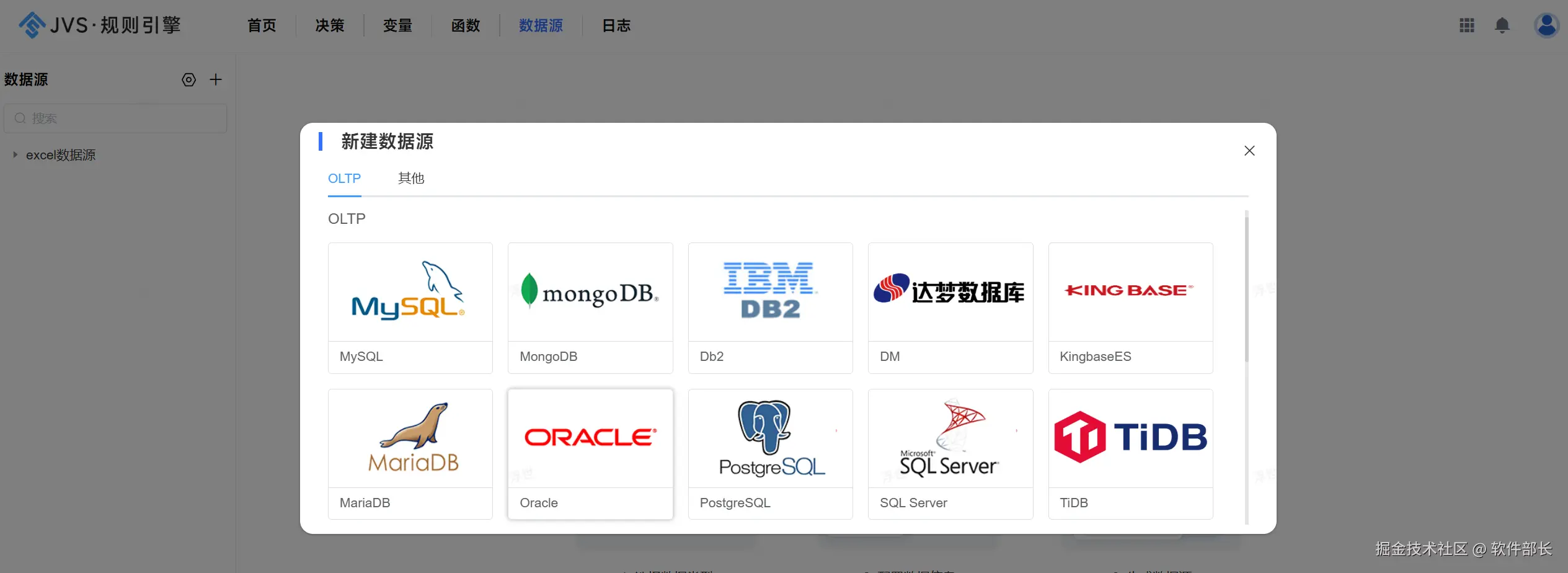Click the JVS rule engine logo
This screenshot has width=1568, height=573.
point(100,25)
